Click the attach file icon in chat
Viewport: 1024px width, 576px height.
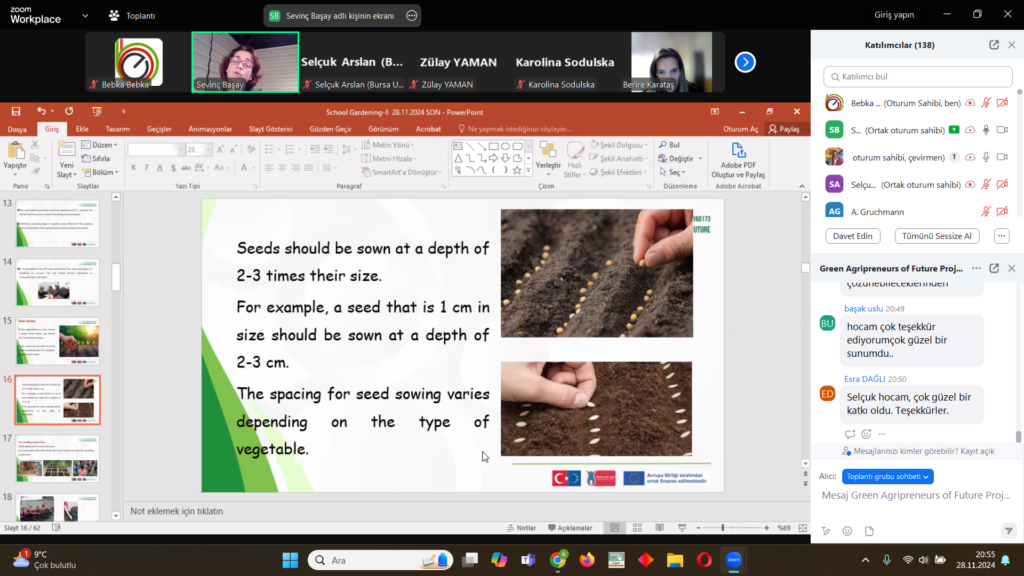click(869, 531)
